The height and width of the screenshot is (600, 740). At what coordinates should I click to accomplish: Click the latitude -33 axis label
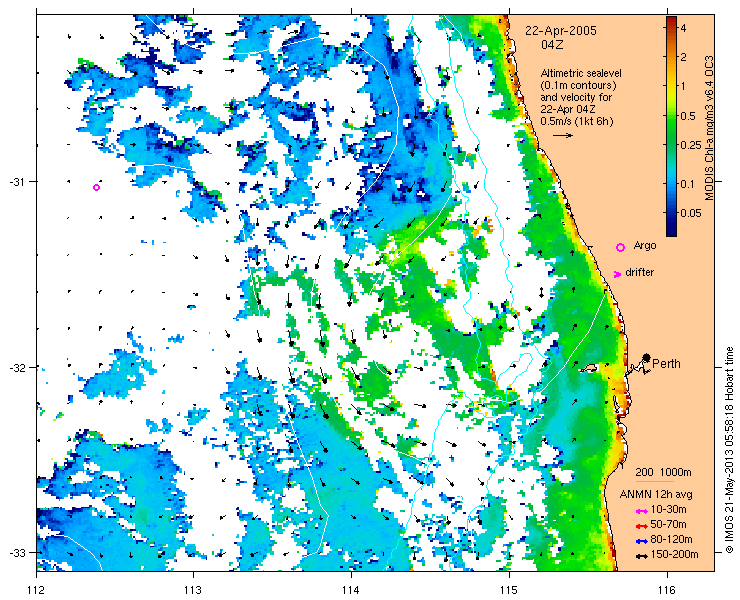(x=17, y=552)
